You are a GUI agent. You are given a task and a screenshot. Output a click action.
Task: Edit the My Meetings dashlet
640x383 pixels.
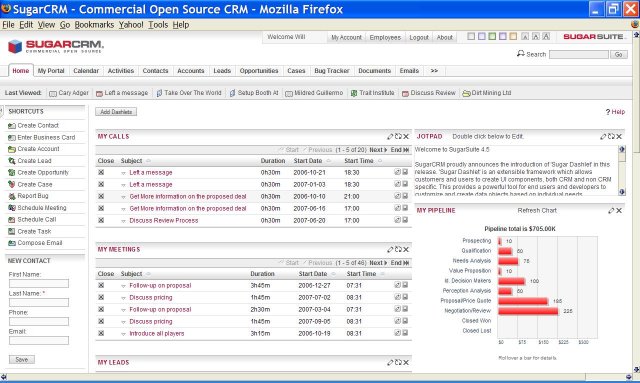pos(390,249)
